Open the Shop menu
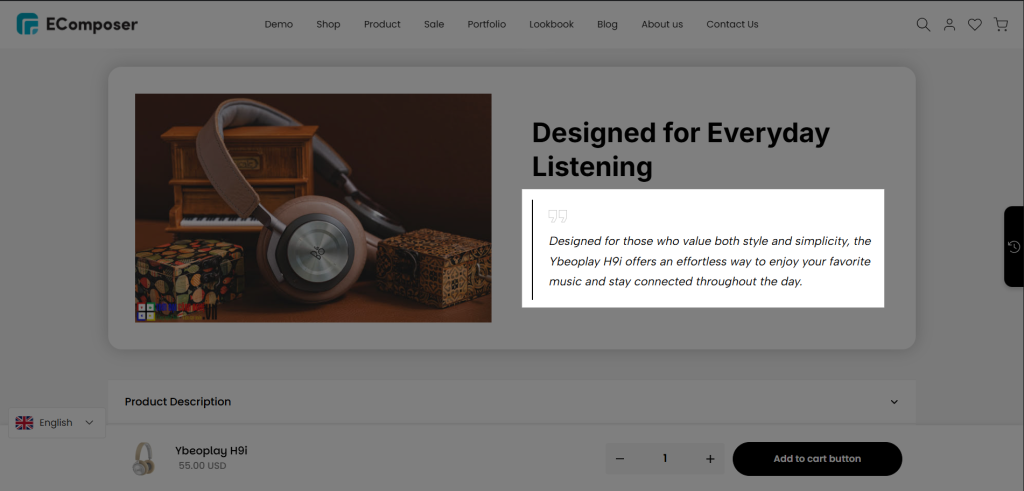Image resolution: width=1024 pixels, height=491 pixels. coord(328,24)
